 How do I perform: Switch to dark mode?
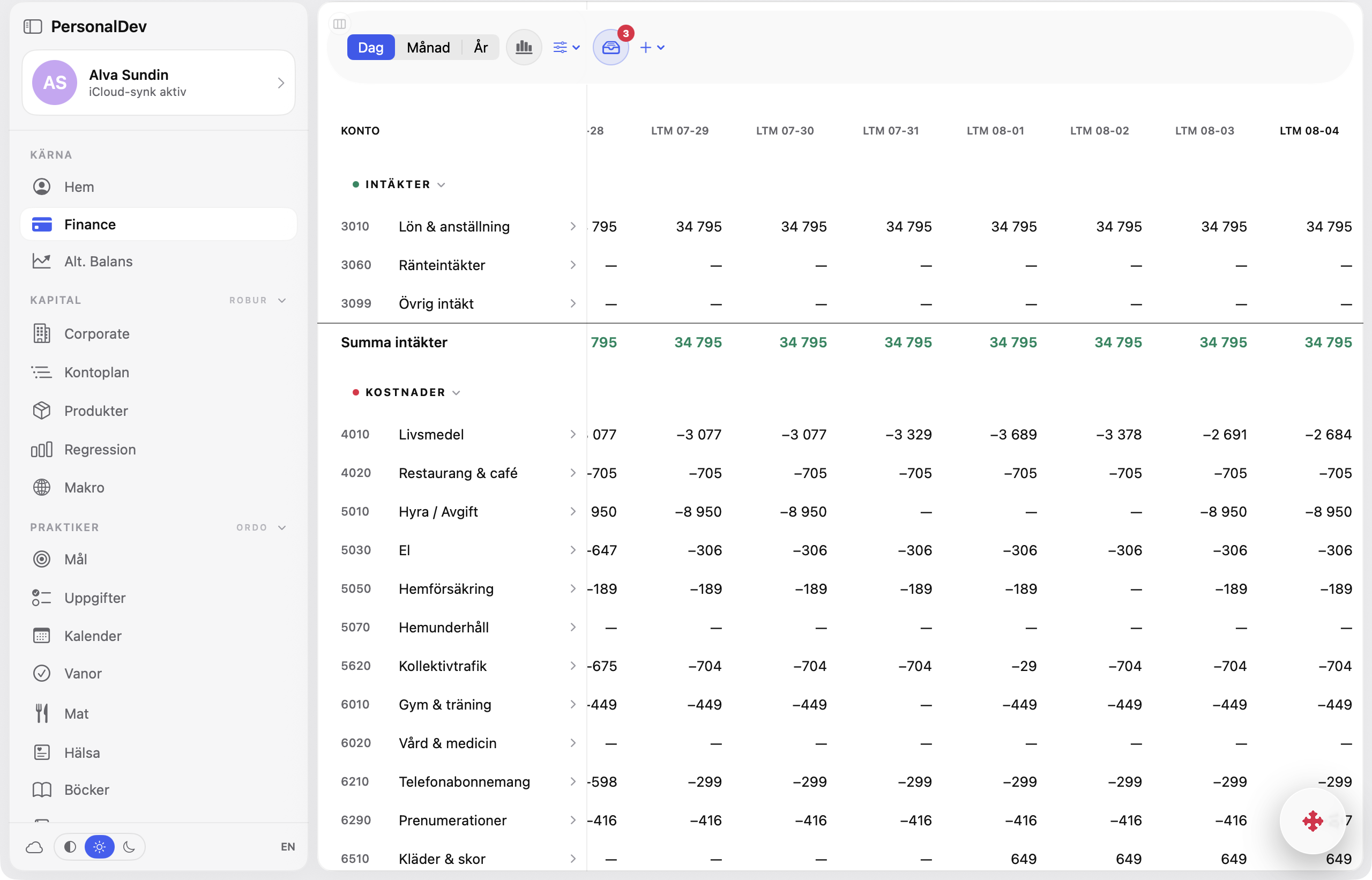point(129,846)
